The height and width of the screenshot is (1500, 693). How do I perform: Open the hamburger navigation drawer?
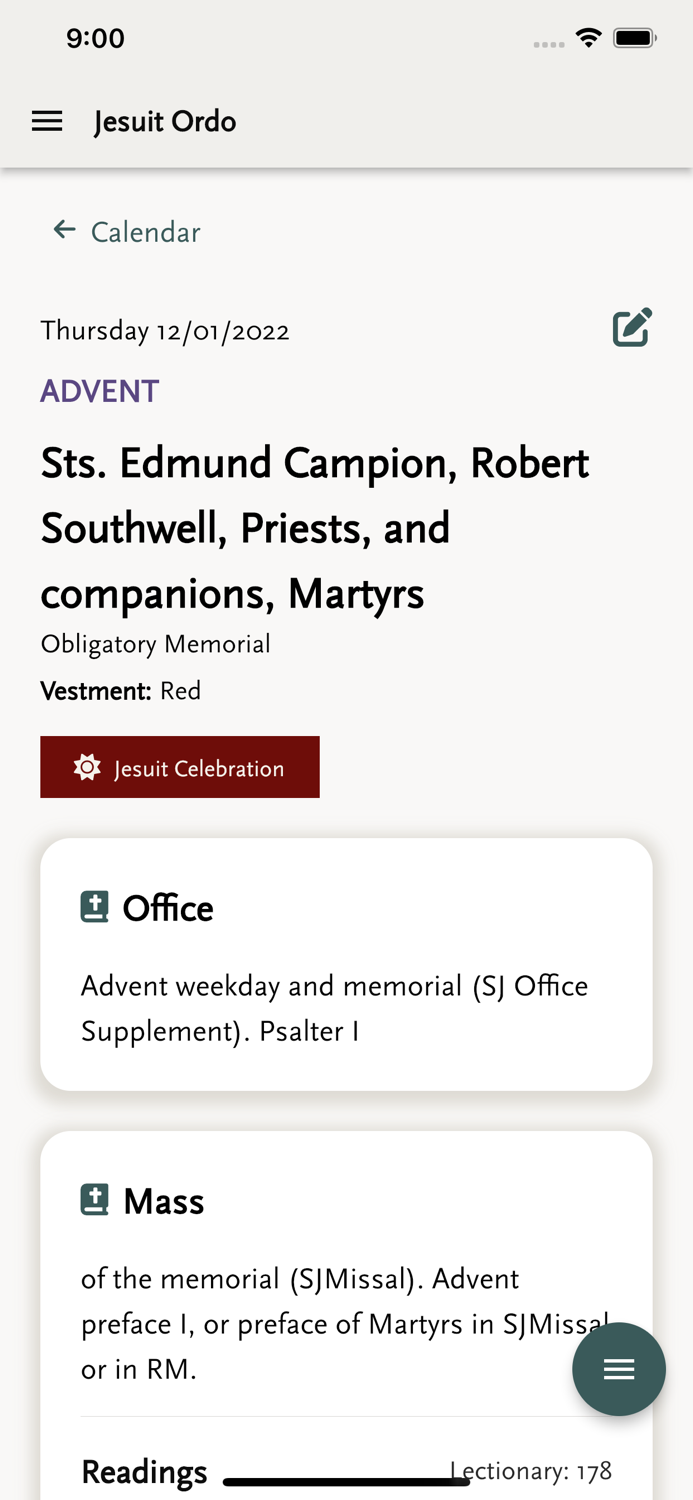pyautogui.click(x=46, y=120)
